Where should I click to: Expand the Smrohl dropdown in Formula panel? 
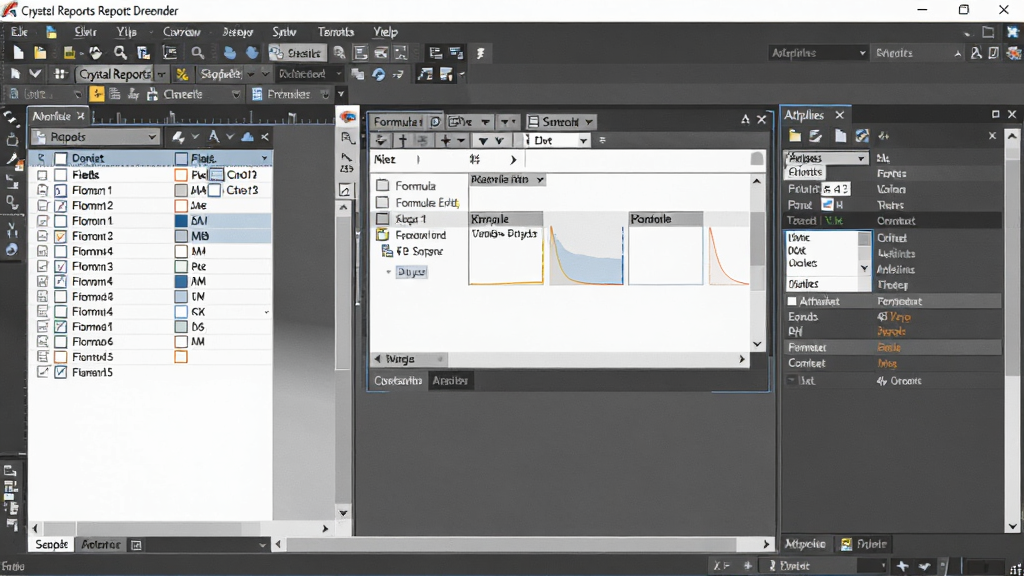point(589,121)
